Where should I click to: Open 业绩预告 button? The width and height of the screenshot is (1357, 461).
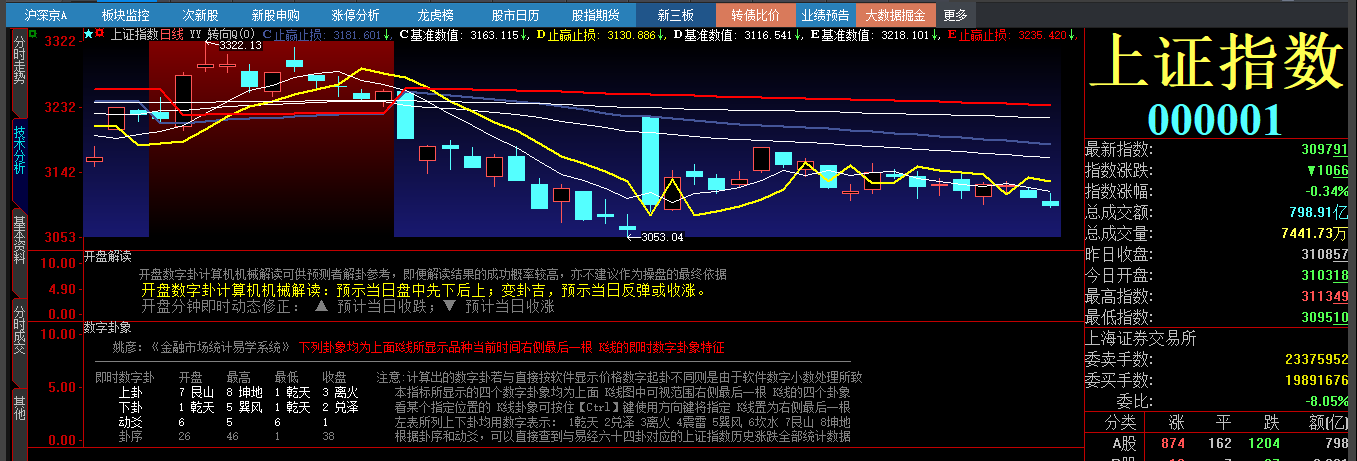(825, 15)
